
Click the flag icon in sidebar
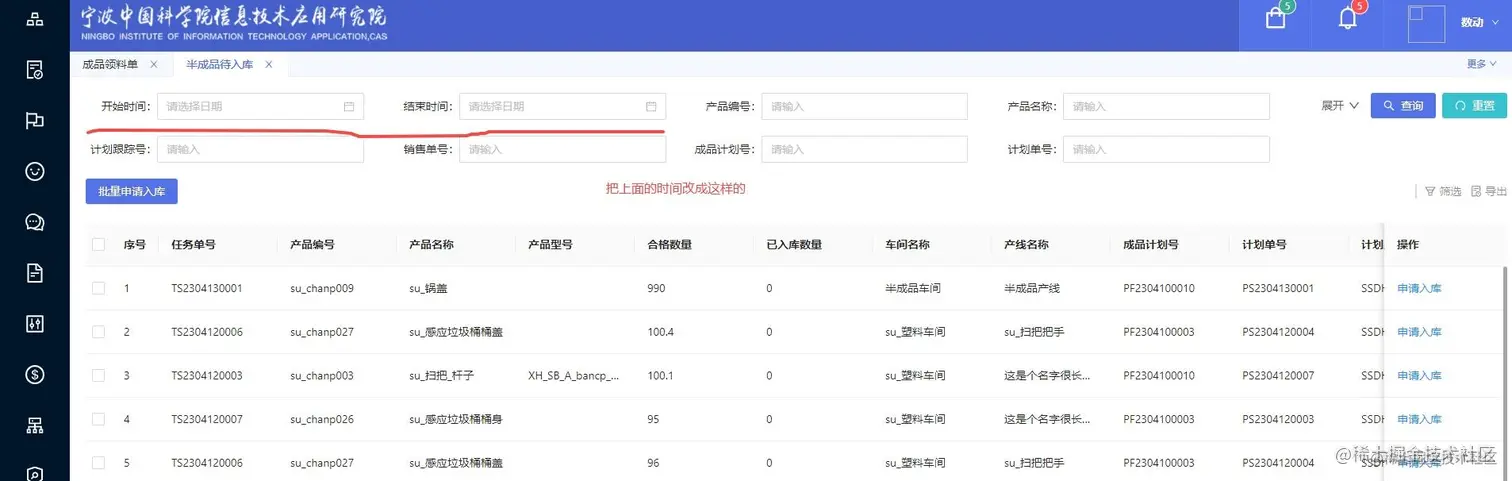35,120
